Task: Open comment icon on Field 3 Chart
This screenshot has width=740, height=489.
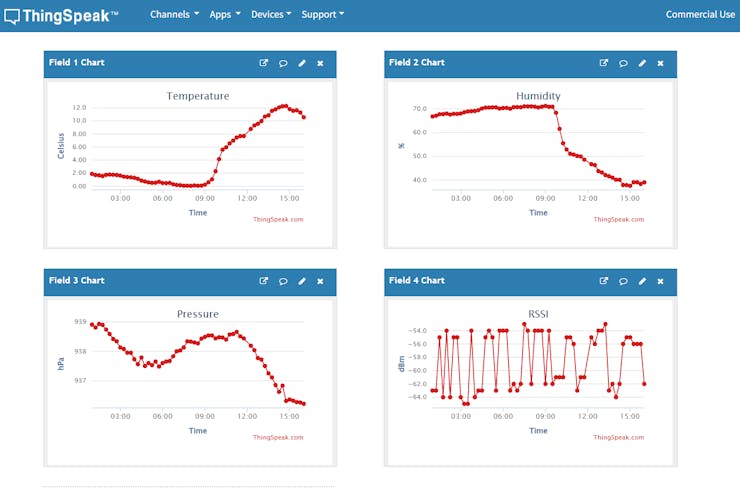Action: pos(283,281)
